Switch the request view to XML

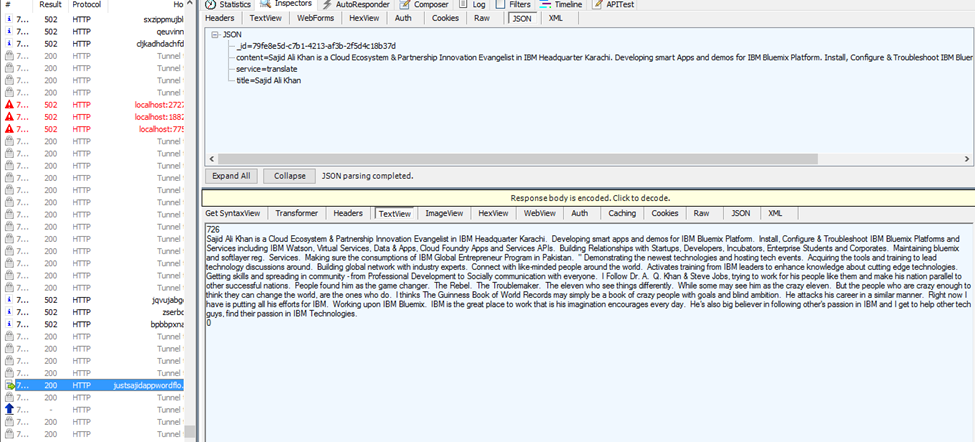point(556,18)
